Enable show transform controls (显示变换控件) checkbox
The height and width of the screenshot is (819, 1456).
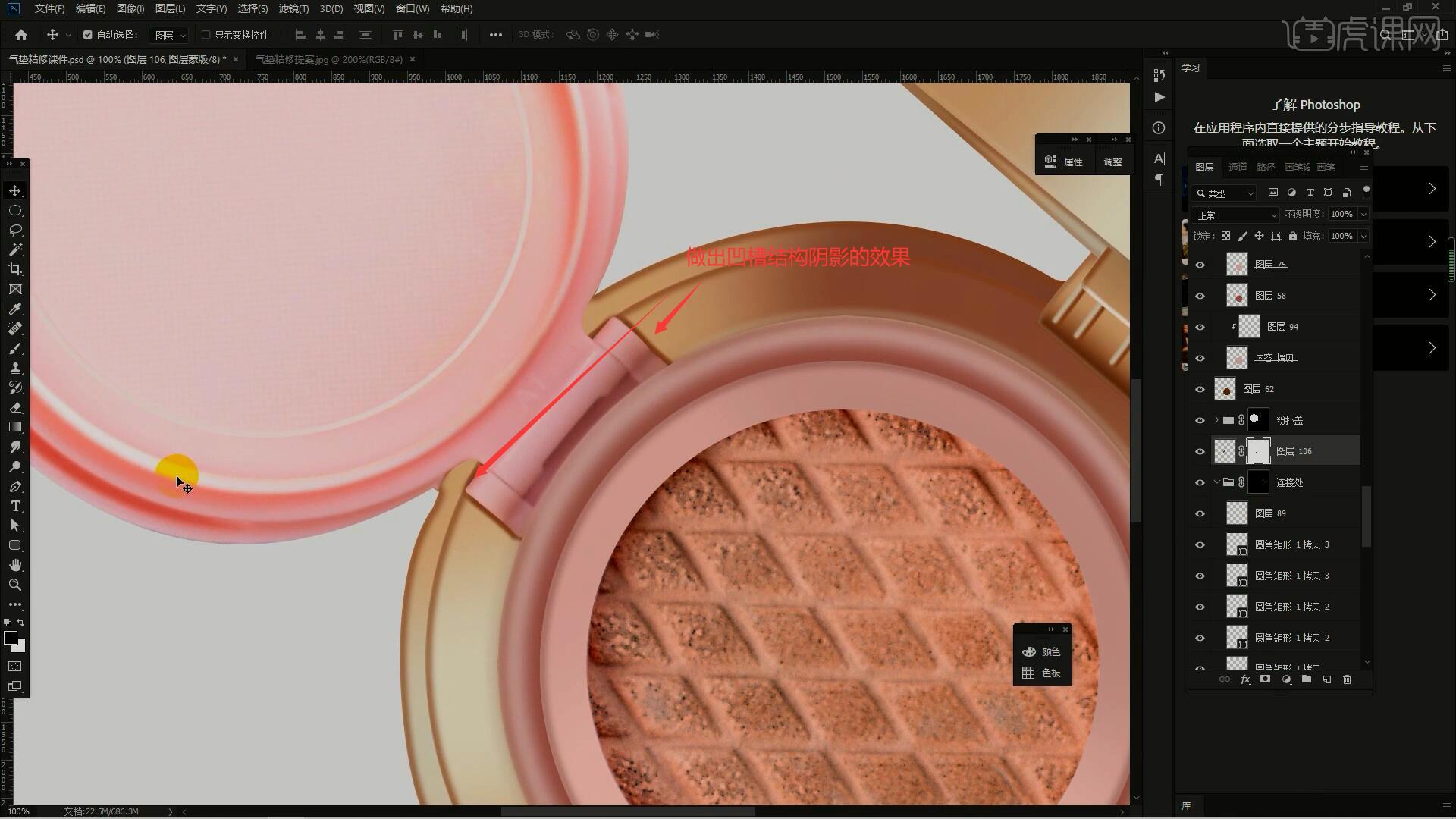coord(206,35)
